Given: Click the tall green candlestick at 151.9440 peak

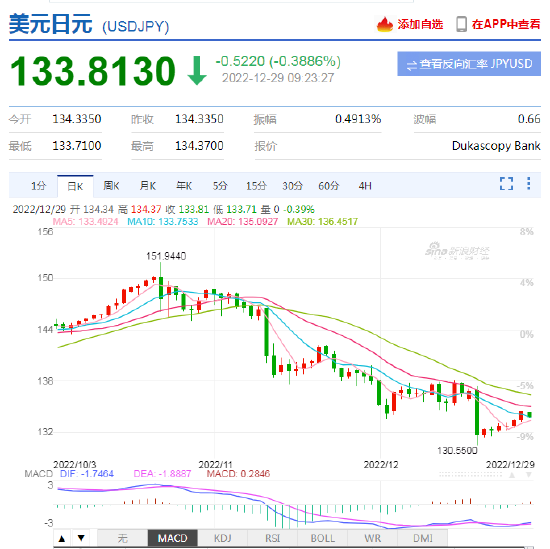Looking at the screenshot, I should click(161, 287).
